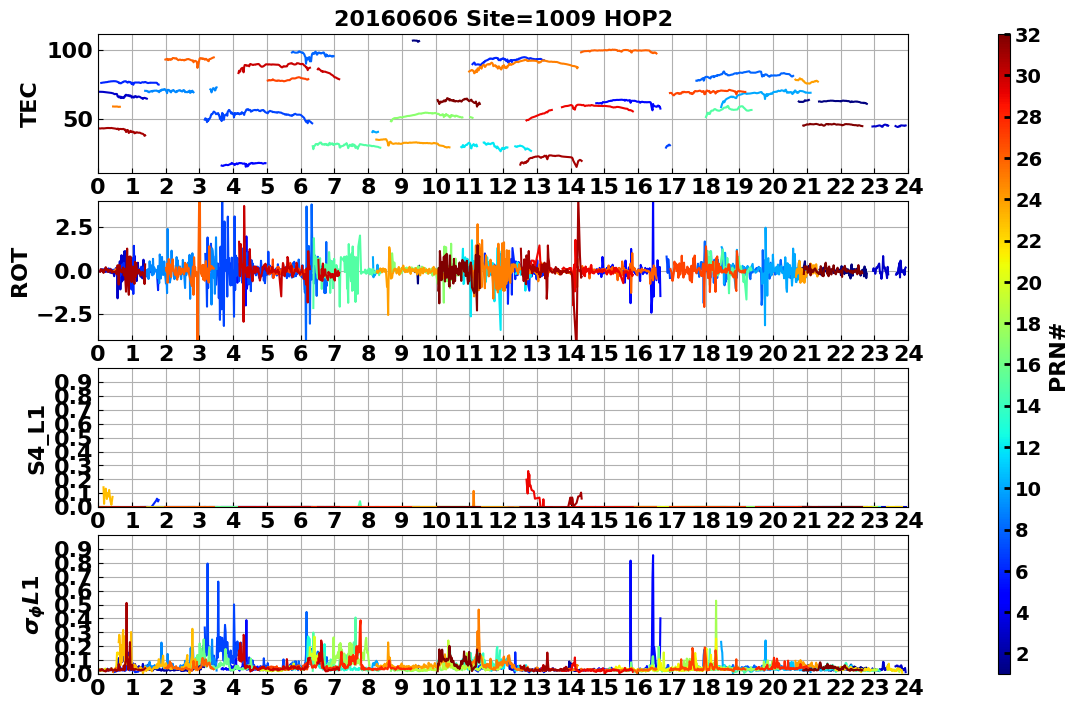1077x709 pixels.
Task: Click colorbar tick label 8
Action: (1021, 530)
